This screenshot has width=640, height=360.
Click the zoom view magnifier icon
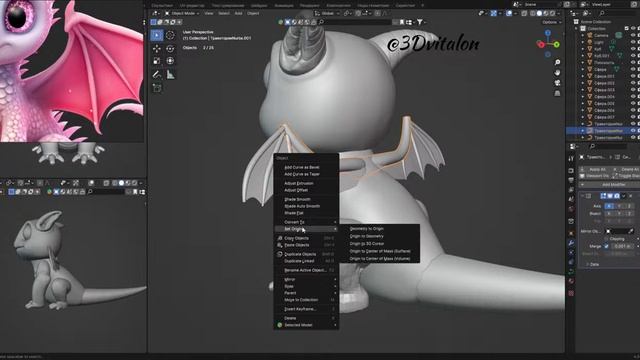[x=557, y=62]
